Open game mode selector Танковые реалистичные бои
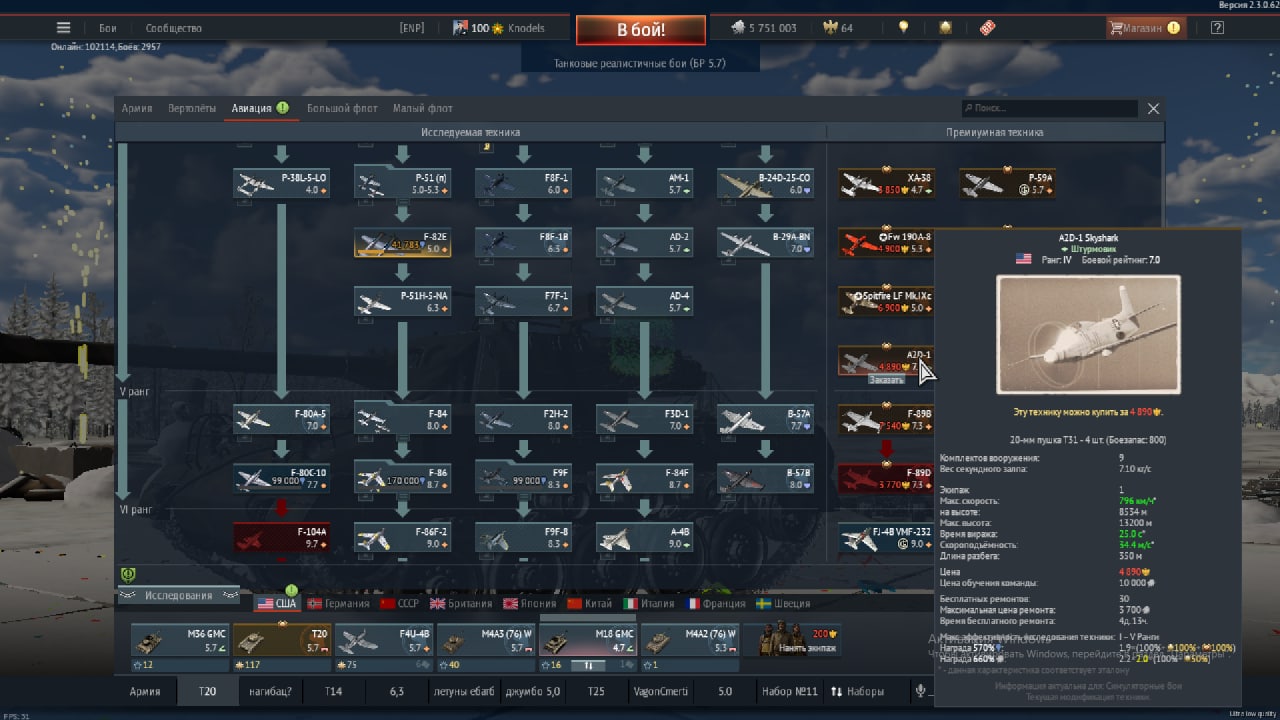The height and width of the screenshot is (720, 1280). pos(640,63)
